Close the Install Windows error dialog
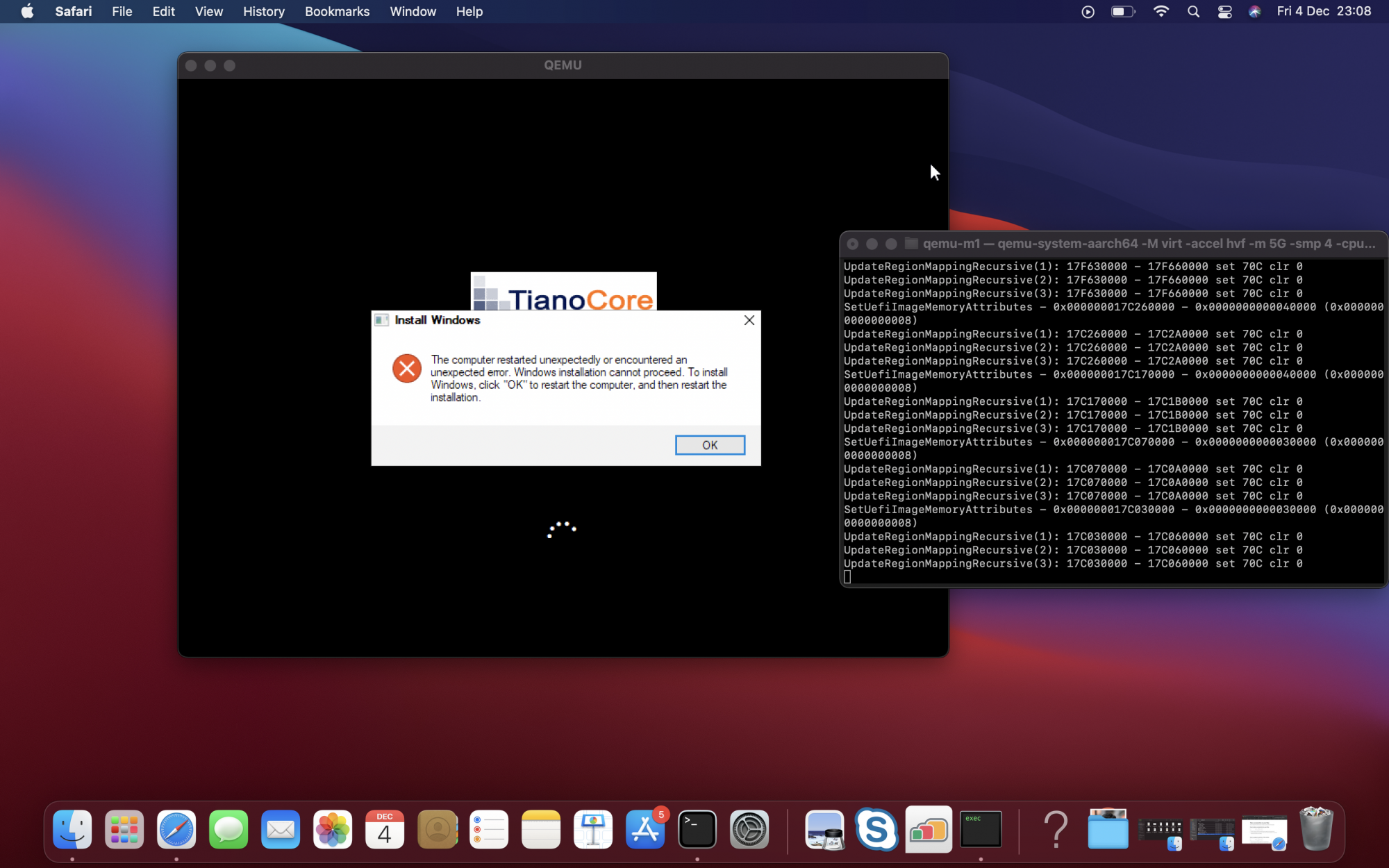The height and width of the screenshot is (868, 1389). [x=749, y=320]
